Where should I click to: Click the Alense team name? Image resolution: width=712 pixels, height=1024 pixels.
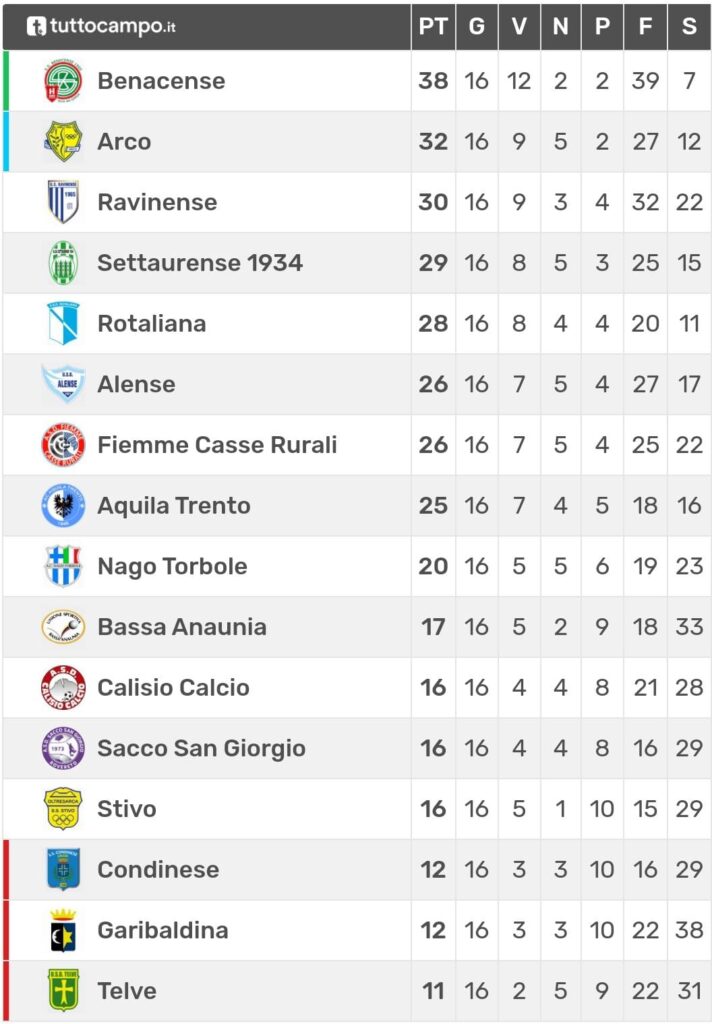(x=136, y=384)
